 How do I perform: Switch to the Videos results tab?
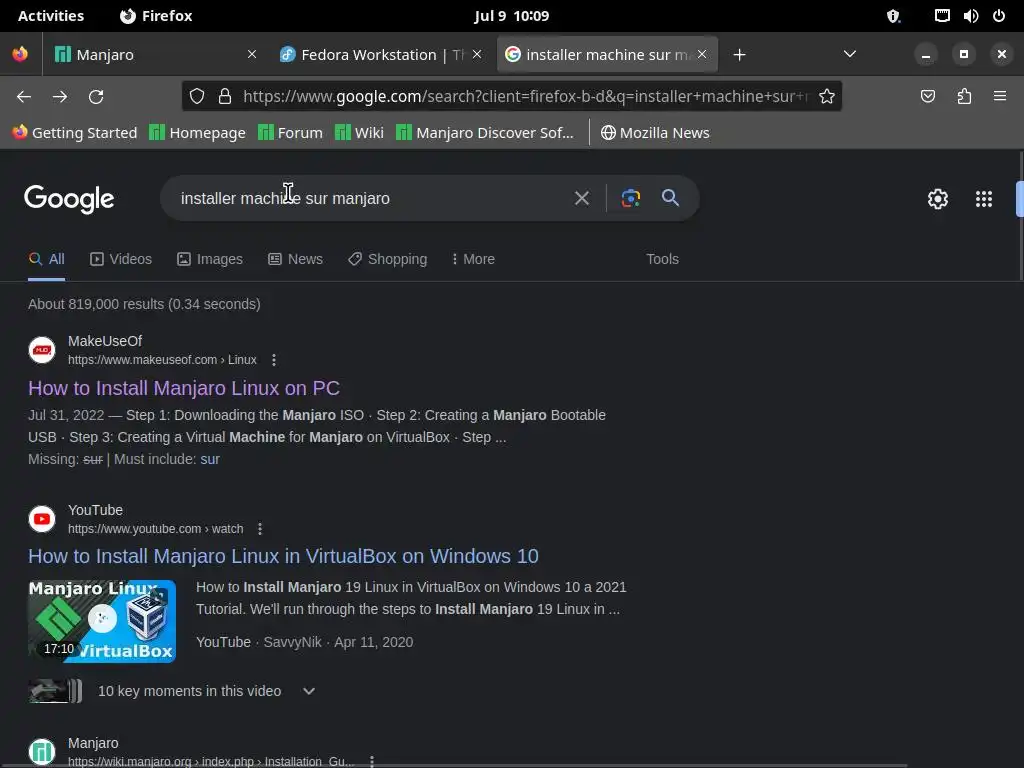(121, 259)
